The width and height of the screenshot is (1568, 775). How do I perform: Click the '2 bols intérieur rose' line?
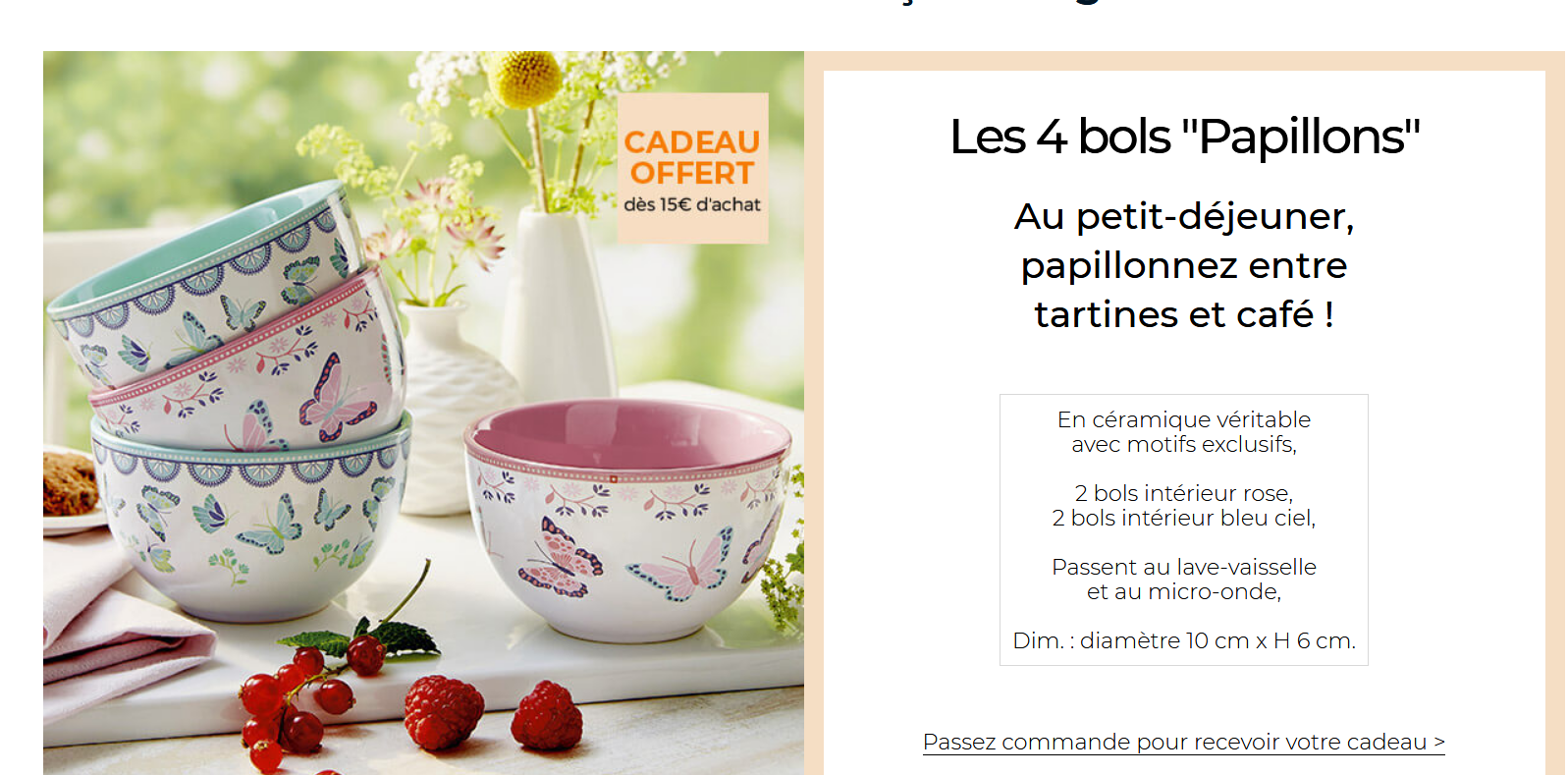(1184, 493)
